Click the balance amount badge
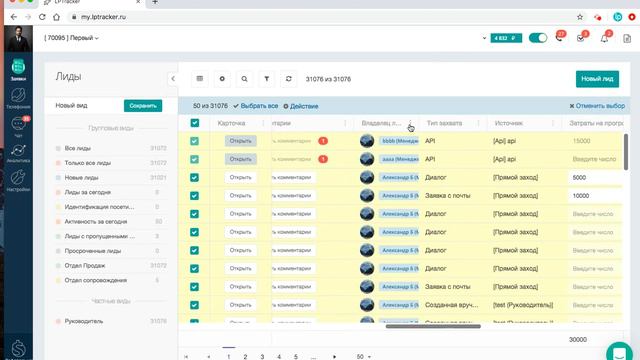The height and width of the screenshot is (360, 640). pyautogui.click(x=506, y=38)
